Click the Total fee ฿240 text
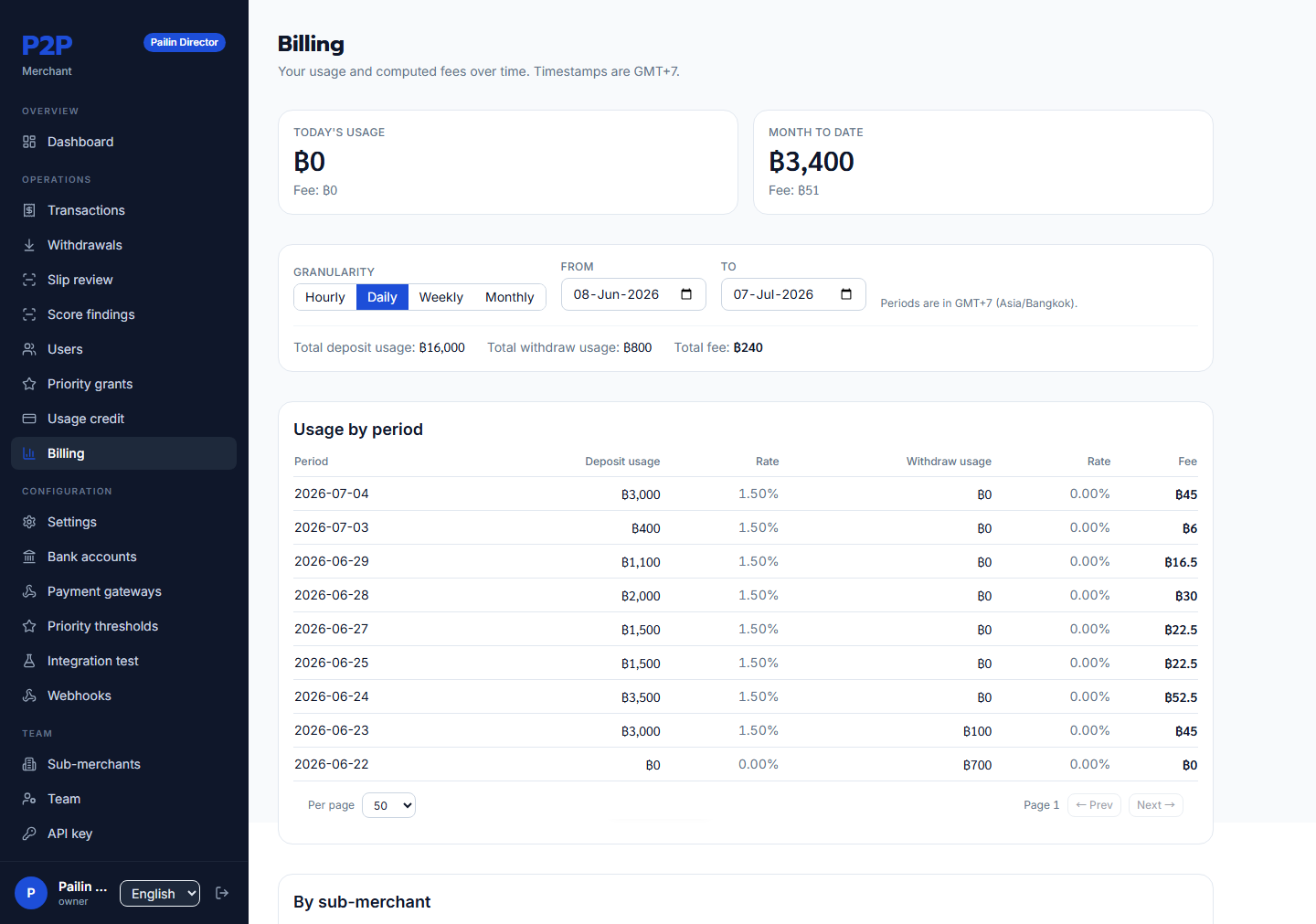1316x924 pixels. pyautogui.click(x=718, y=347)
